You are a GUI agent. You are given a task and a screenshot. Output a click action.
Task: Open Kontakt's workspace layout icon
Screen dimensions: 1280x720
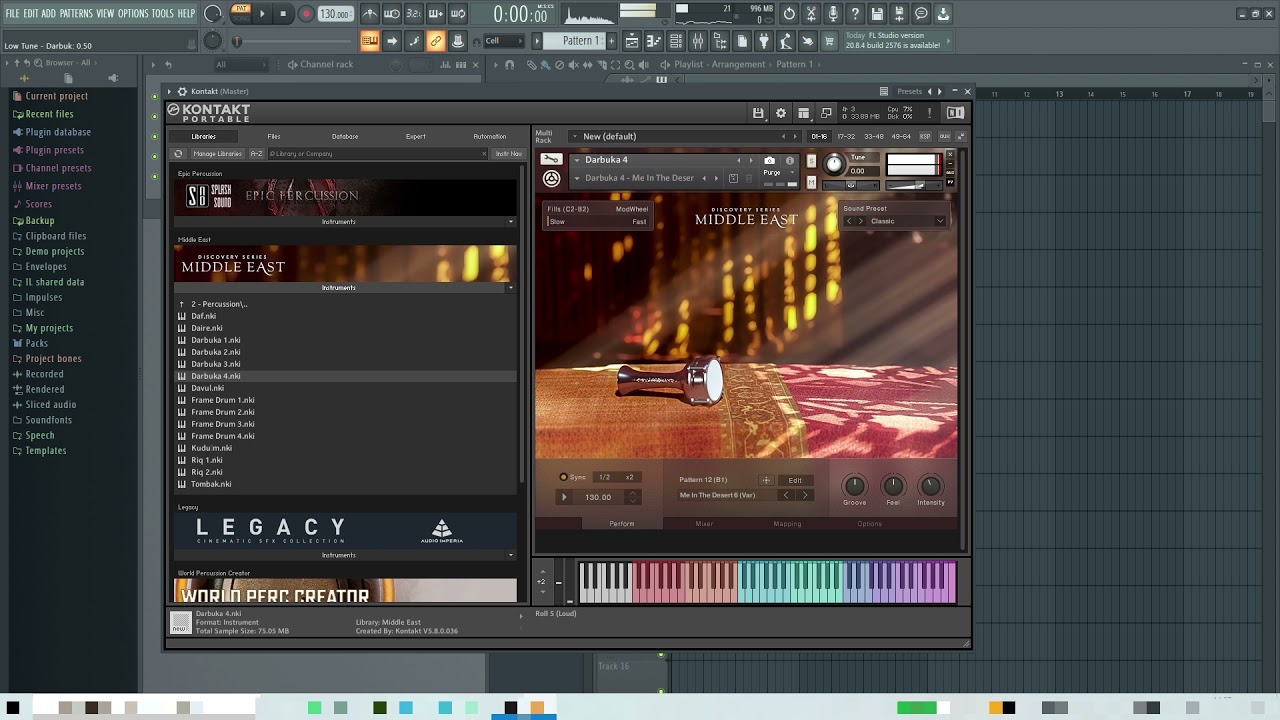pyautogui.click(x=804, y=113)
